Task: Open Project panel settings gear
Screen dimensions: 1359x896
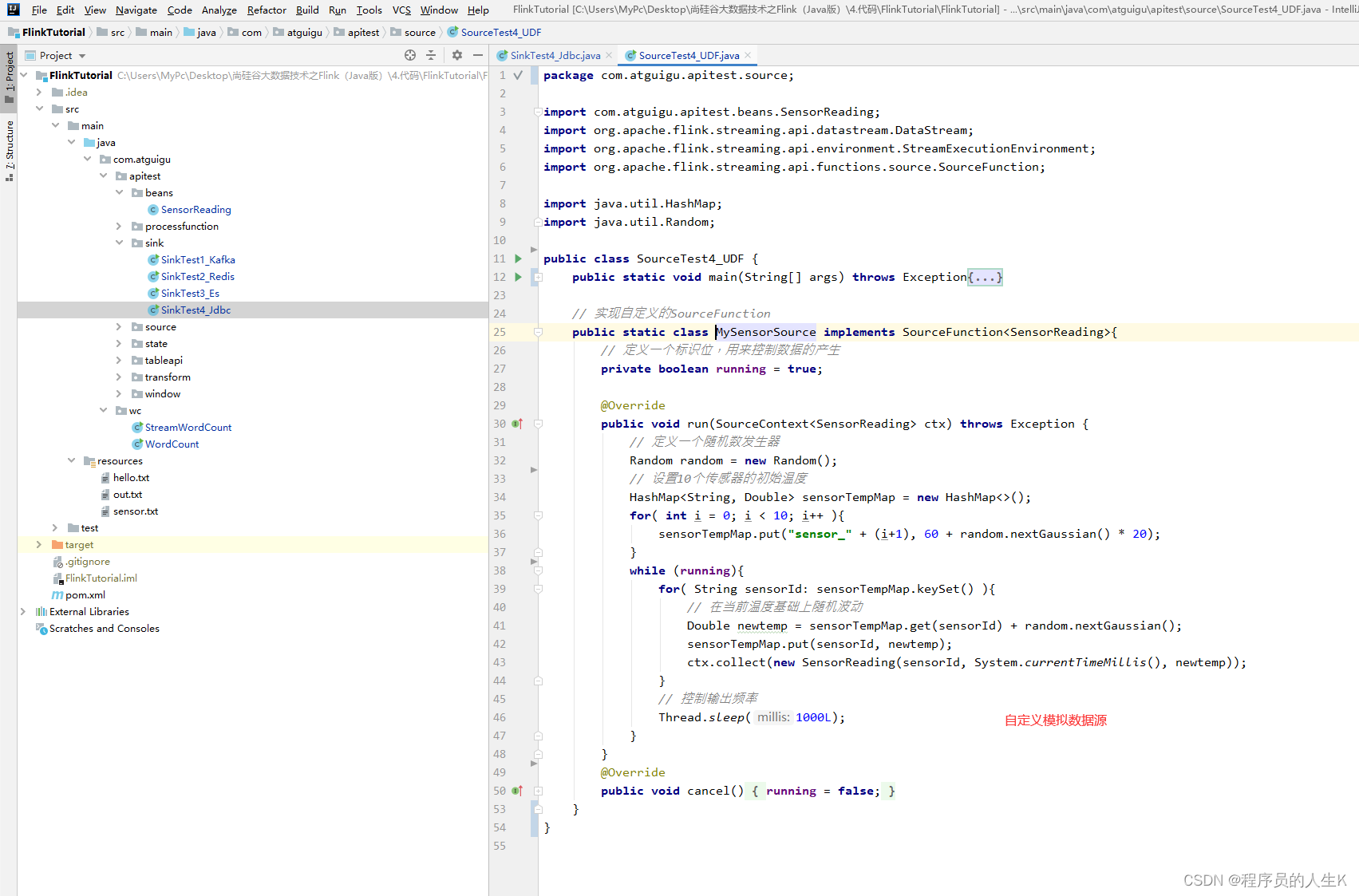Action: tap(457, 55)
